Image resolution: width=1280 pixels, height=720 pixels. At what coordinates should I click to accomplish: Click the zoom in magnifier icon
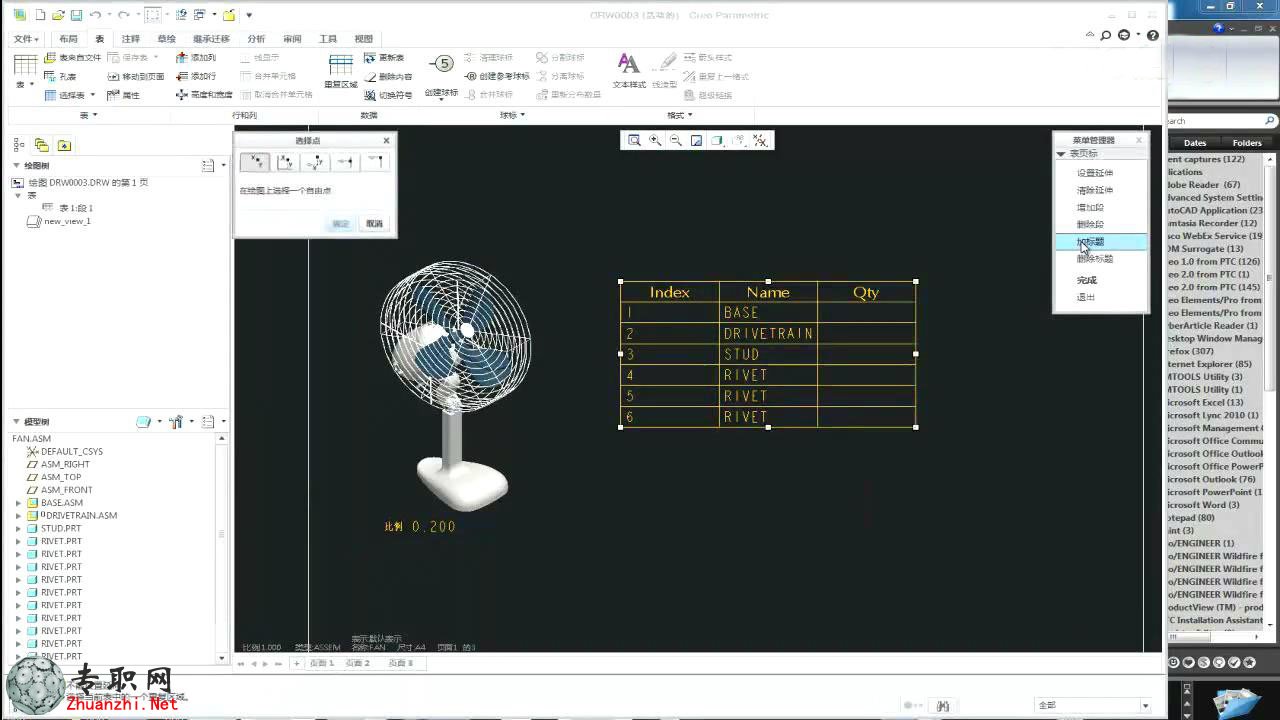tap(655, 141)
